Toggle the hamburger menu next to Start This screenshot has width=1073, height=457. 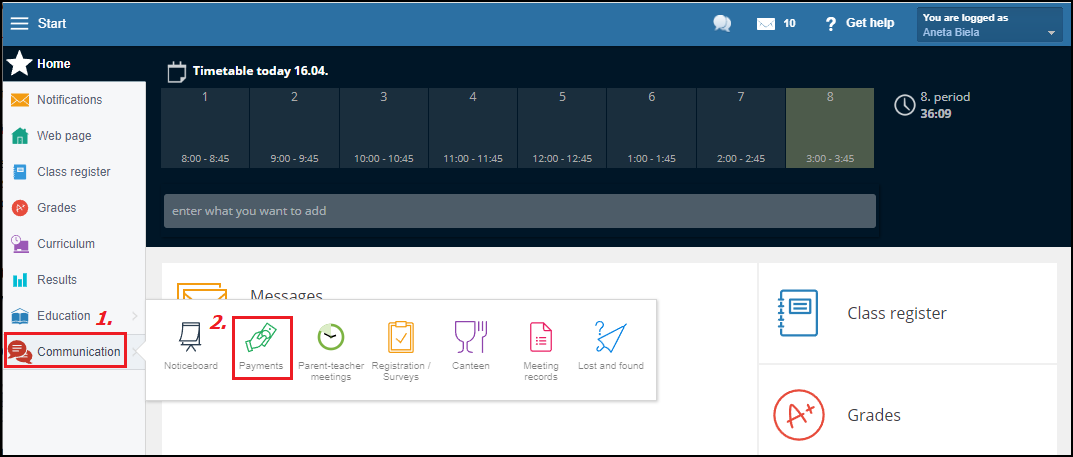pos(19,23)
